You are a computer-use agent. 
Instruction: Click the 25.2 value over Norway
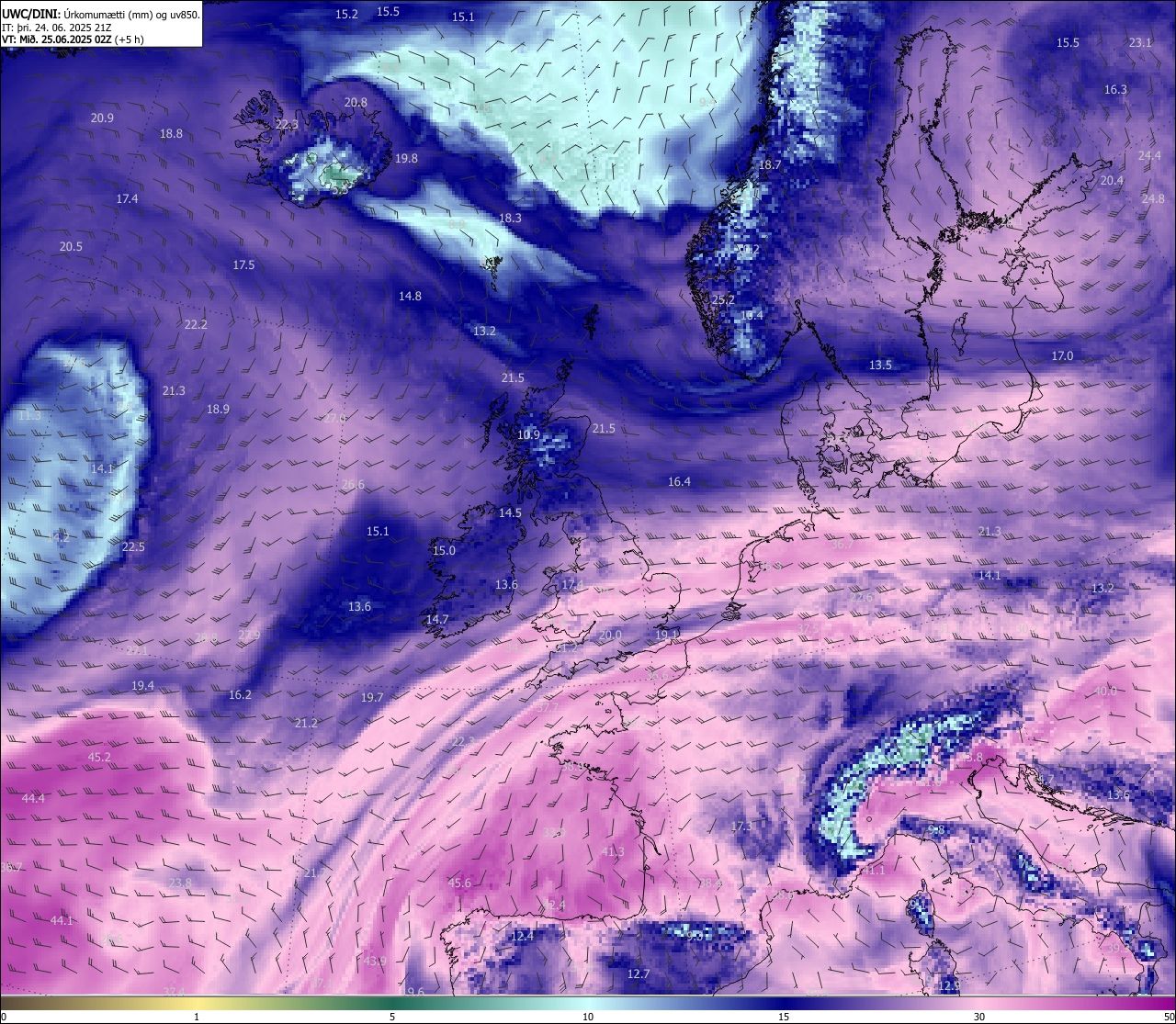coord(723,300)
